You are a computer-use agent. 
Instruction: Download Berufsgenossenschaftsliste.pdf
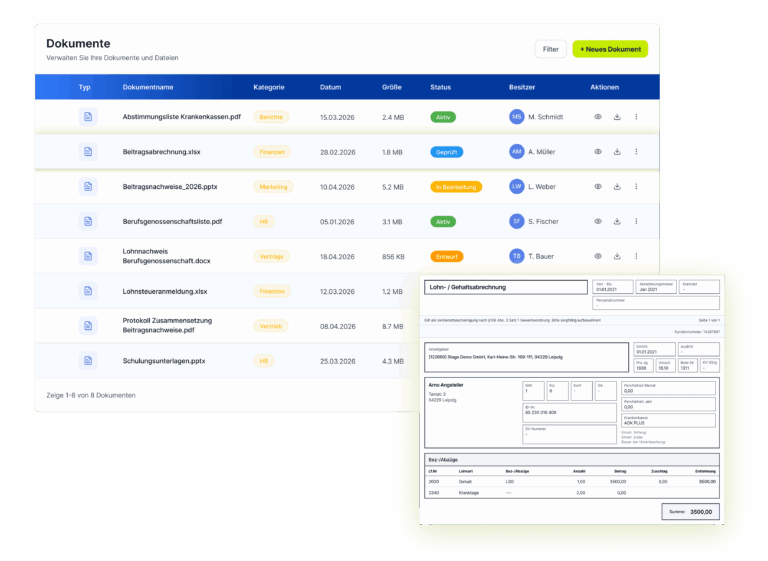[x=617, y=221]
